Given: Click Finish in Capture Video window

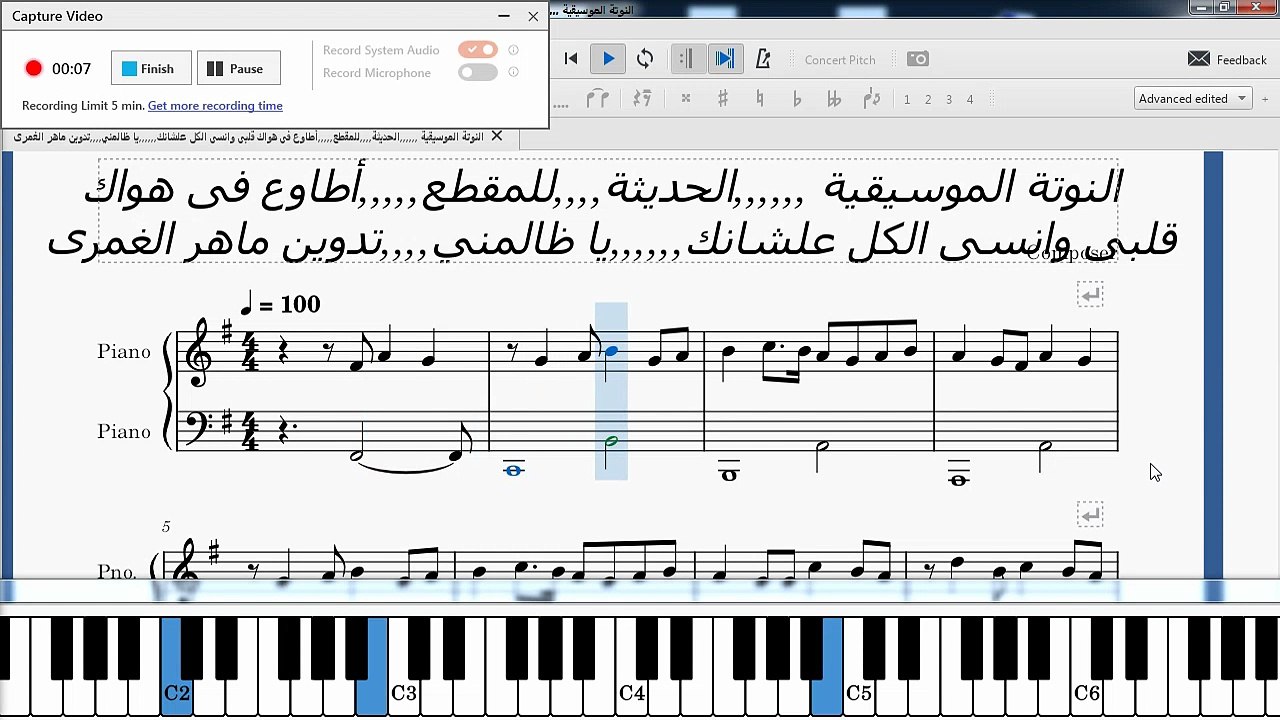Looking at the screenshot, I should pyautogui.click(x=151, y=68).
